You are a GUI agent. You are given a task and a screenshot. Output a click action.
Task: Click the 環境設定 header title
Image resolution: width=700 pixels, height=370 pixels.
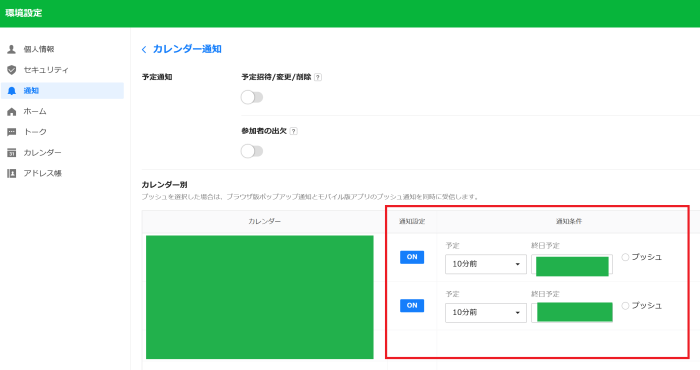pos(24,13)
